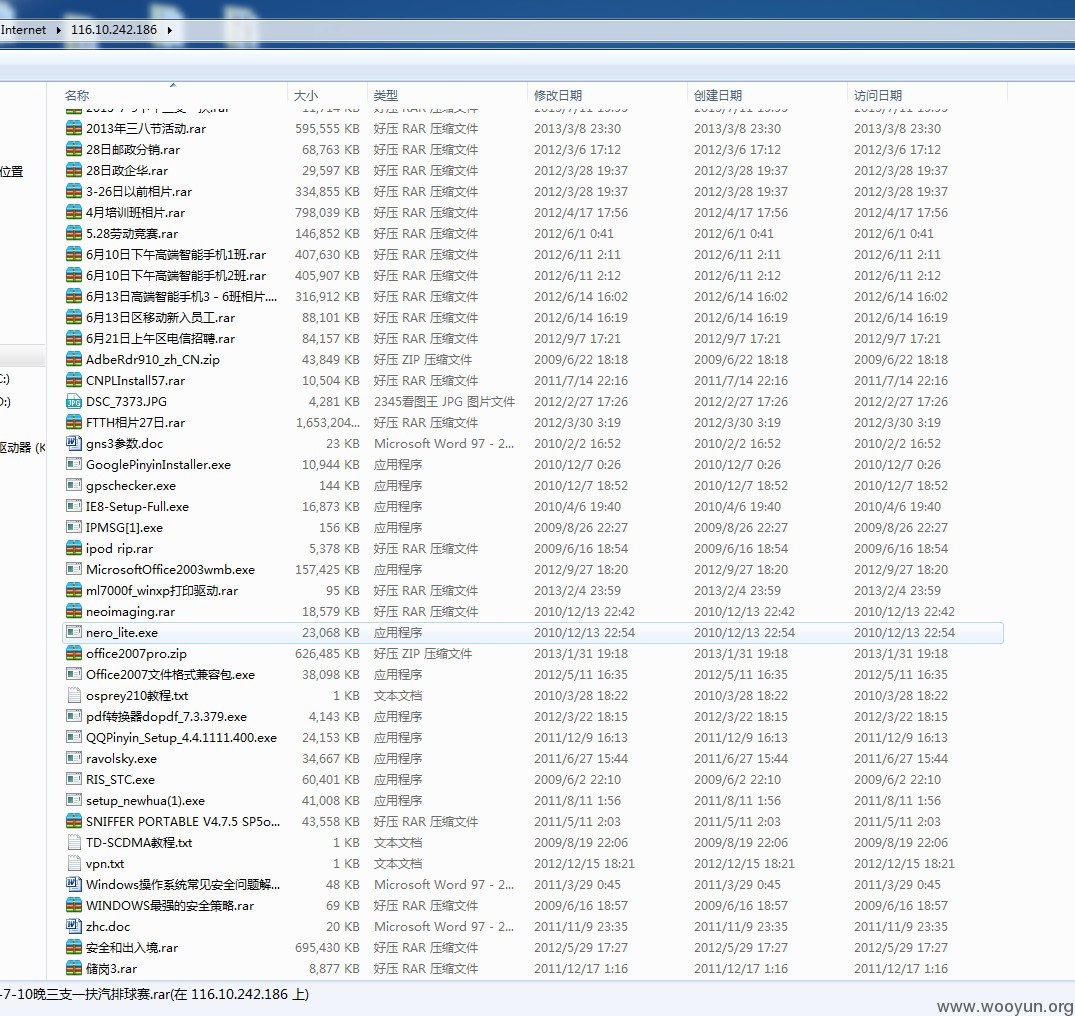Select file Office2007文件格式兼容包.exe
The image size is (1075, 1016).
(170, 675)
